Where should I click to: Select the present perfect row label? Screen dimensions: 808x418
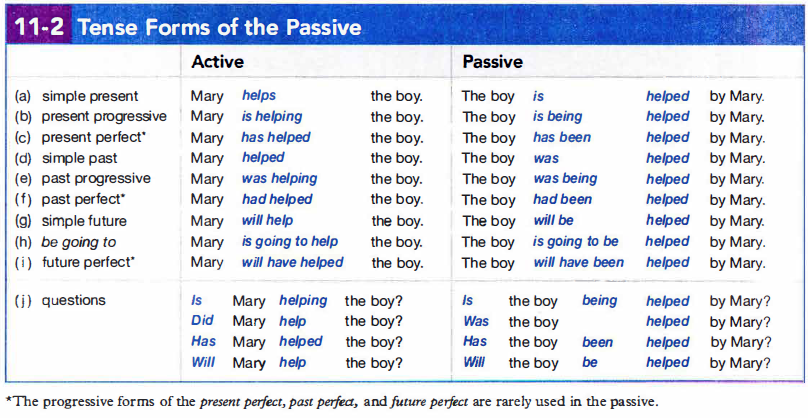(91, 138)
